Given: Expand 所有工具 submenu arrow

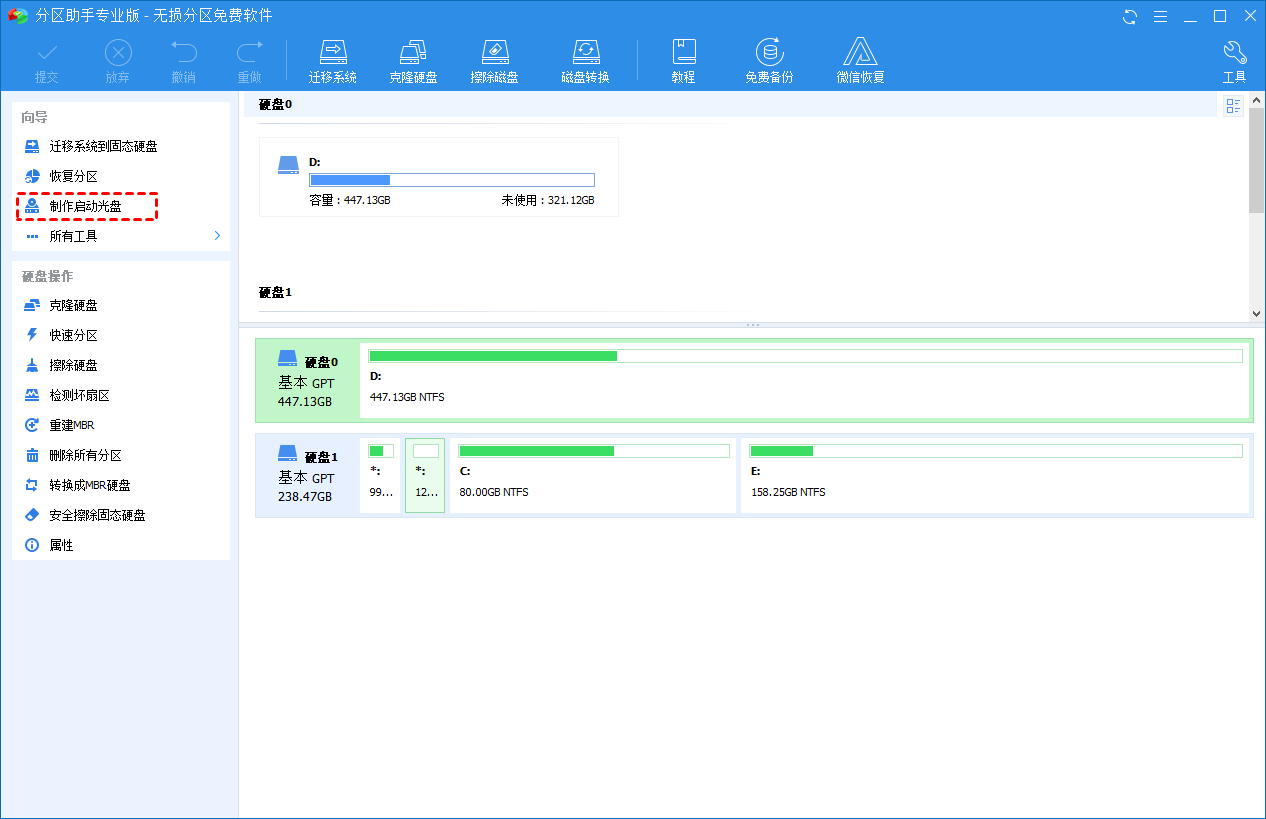Looking at the screenshot, I should [217, 236].
